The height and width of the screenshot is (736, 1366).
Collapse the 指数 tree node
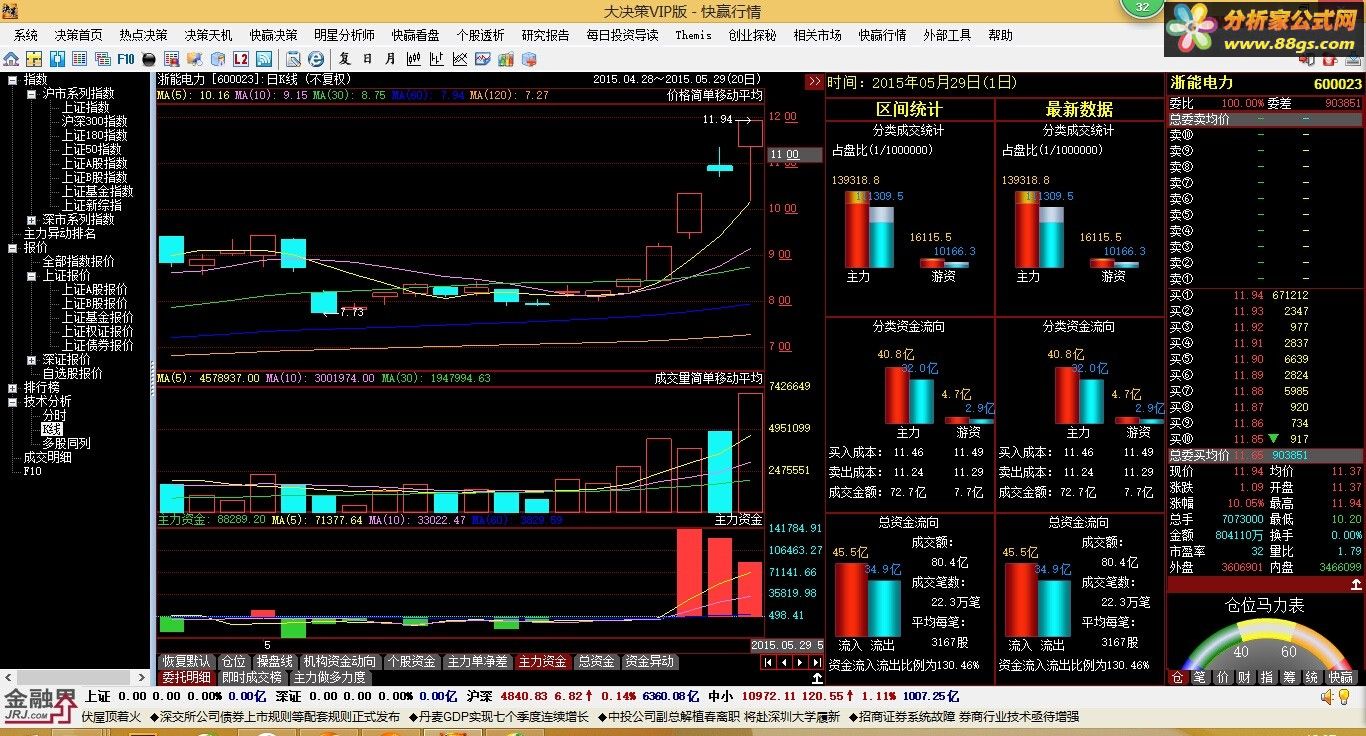[x=12, y=80]
